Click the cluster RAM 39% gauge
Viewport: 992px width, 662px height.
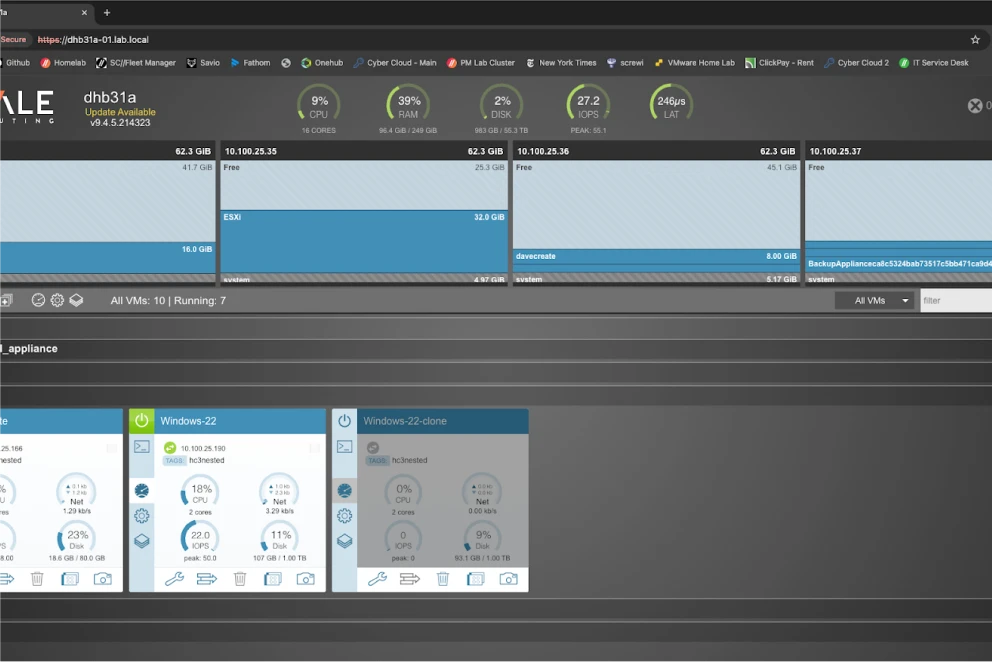tap(408, 104)
